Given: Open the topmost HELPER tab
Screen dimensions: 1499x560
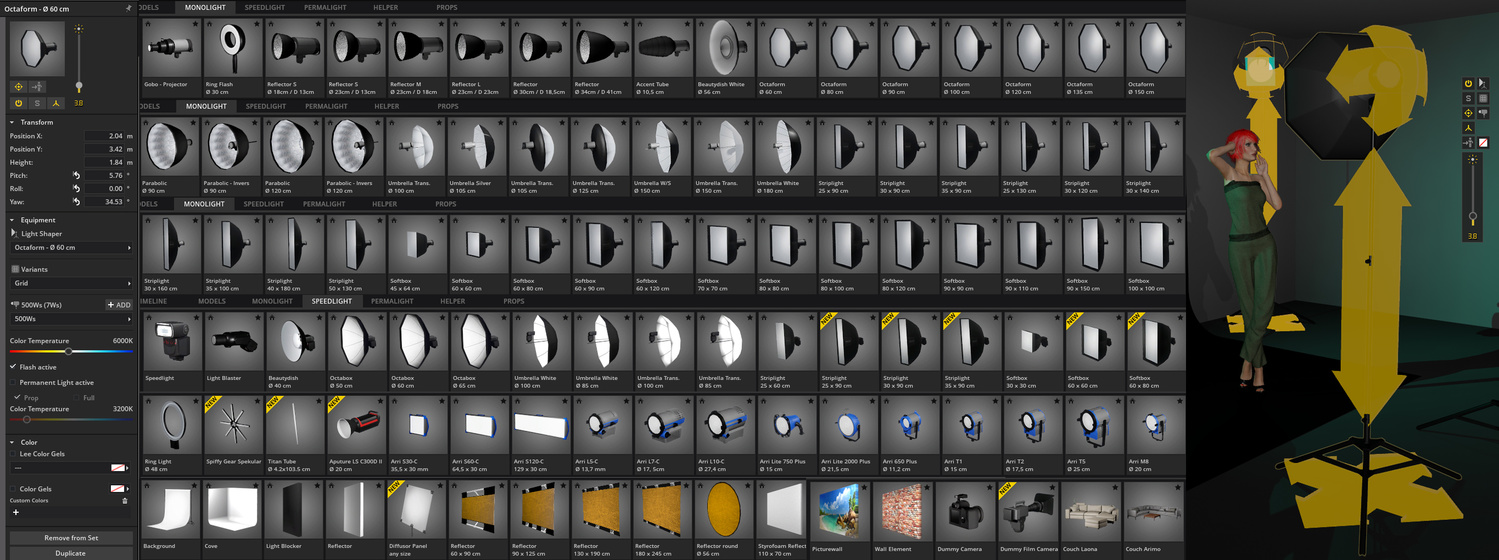Looking at the screenshot, I should 385,7.
